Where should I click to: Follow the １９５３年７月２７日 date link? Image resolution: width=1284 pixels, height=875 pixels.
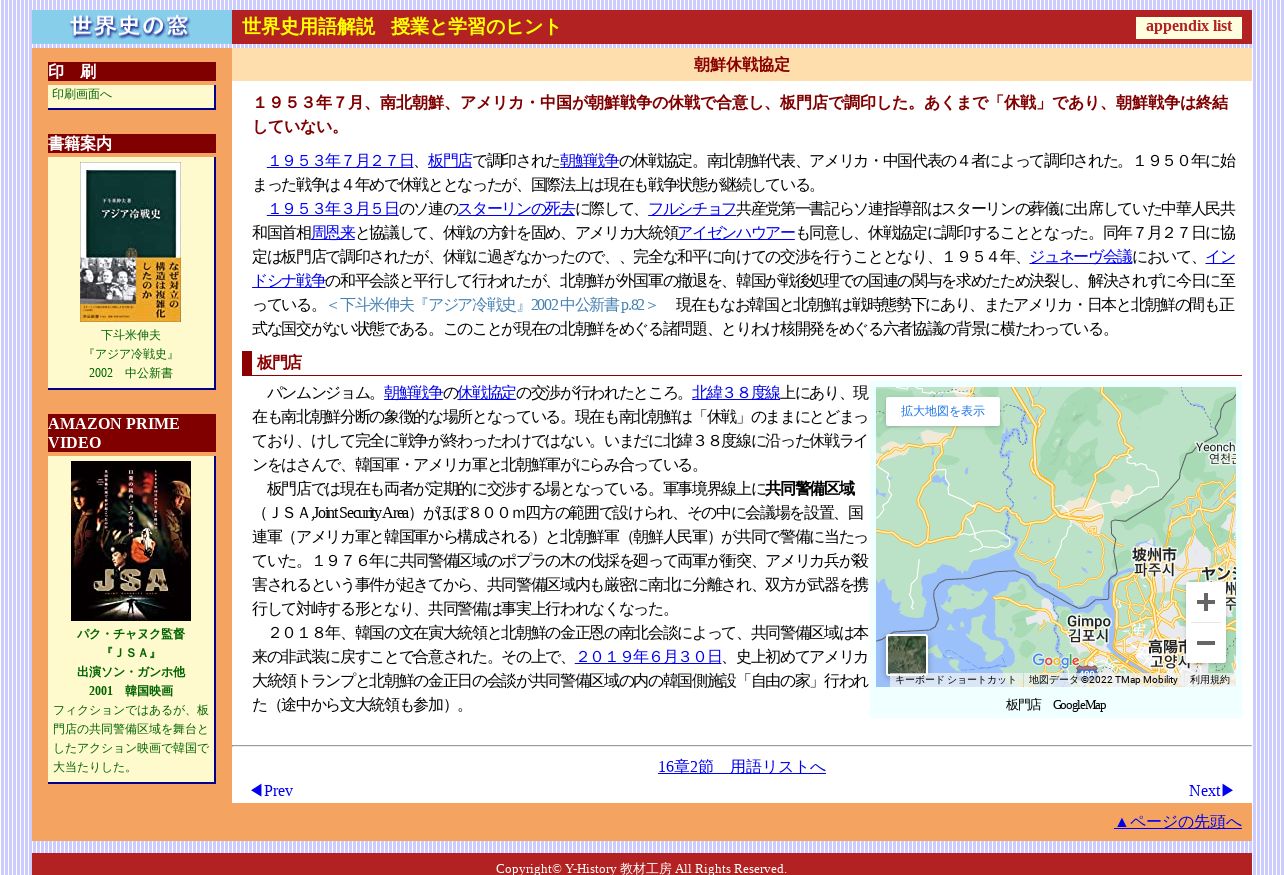(x=341, y=161)
